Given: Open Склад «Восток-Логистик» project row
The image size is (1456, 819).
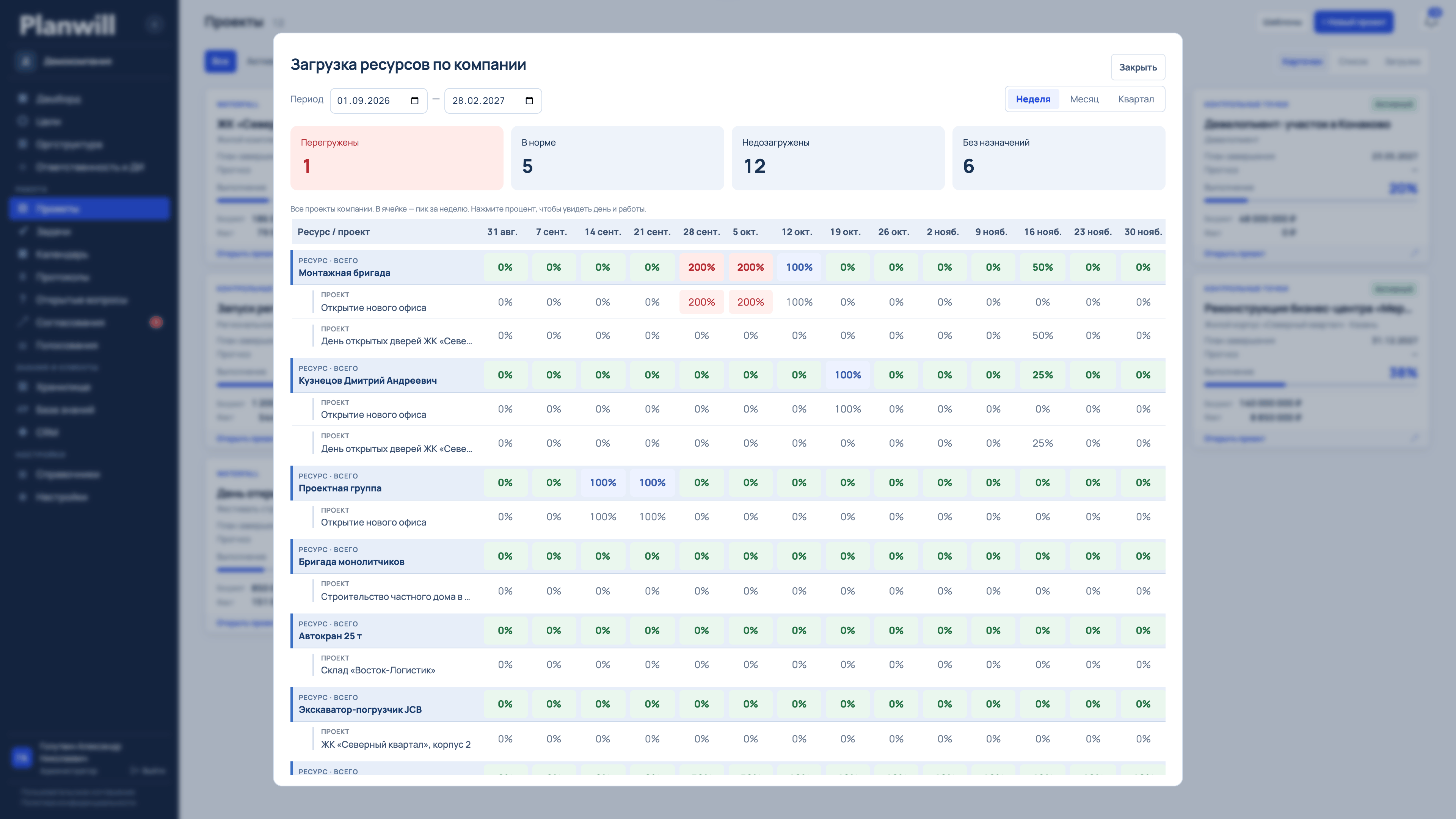Looking at the screenshot, I should click(x=728, y=665).
